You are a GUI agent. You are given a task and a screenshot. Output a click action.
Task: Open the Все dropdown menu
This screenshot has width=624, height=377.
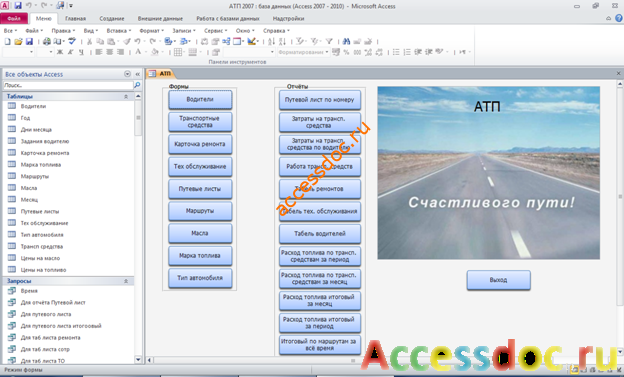(x=10, y=31)
